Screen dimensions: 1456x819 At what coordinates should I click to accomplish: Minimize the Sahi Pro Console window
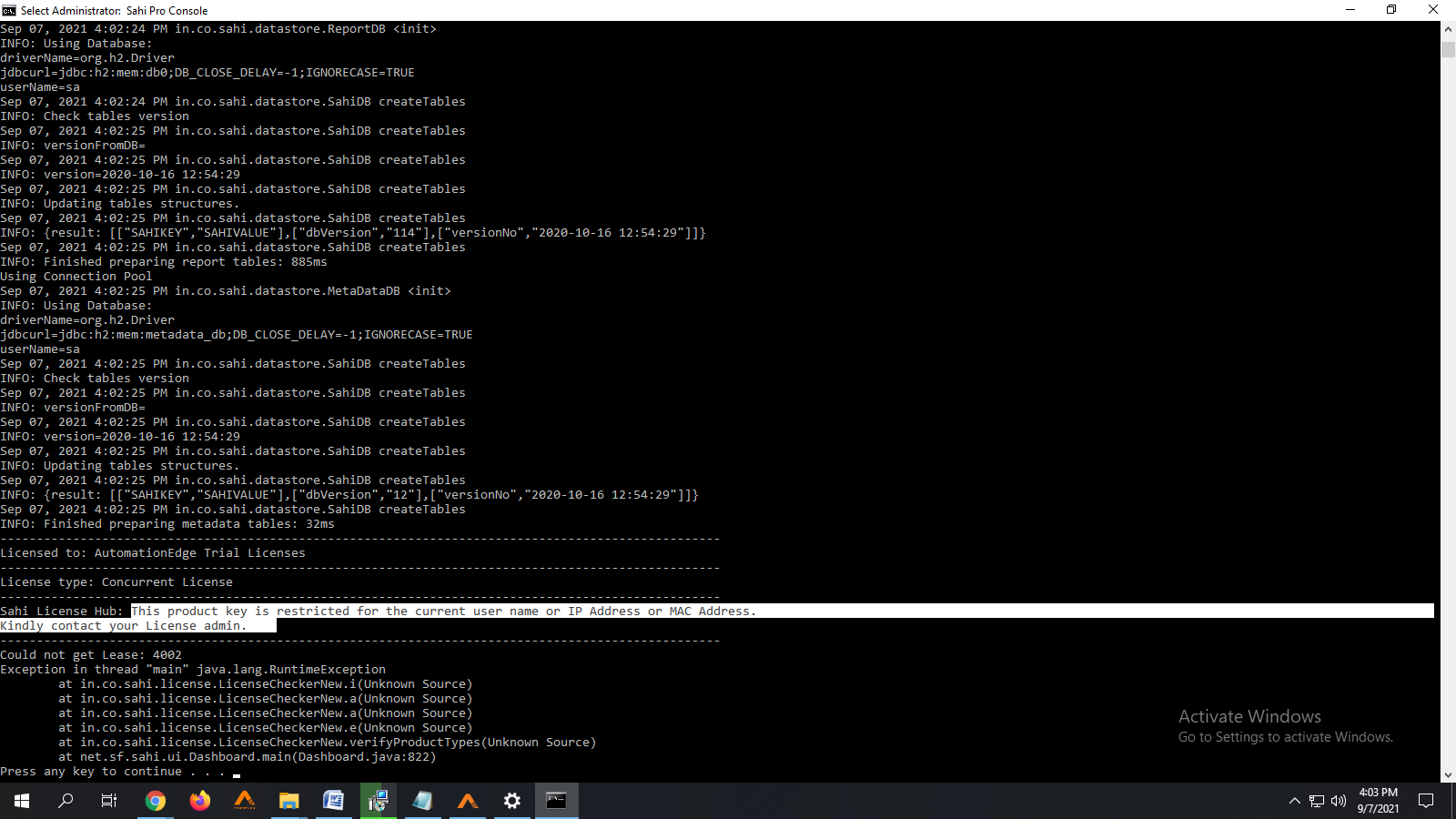(1350, 10)
